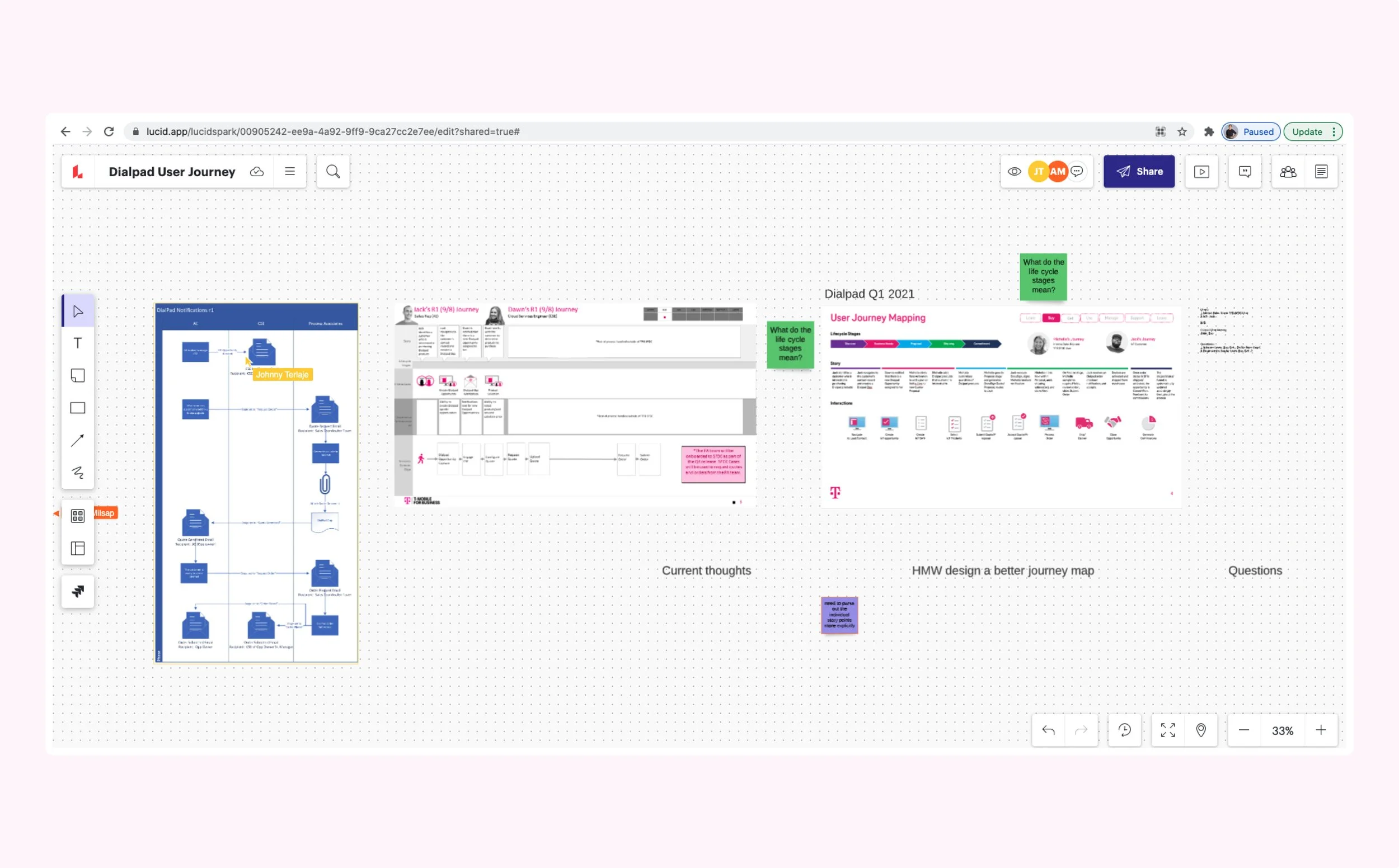Click the Current thoughts heading
1399x868 pixels.
(x=706, y=570)
